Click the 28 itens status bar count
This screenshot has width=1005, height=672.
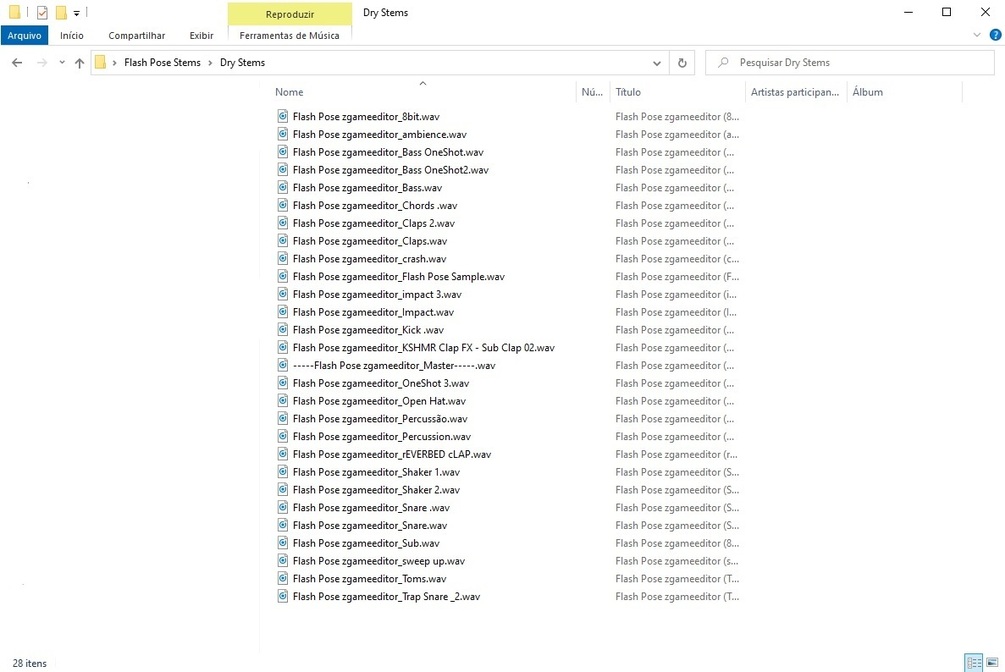point(29,663)
